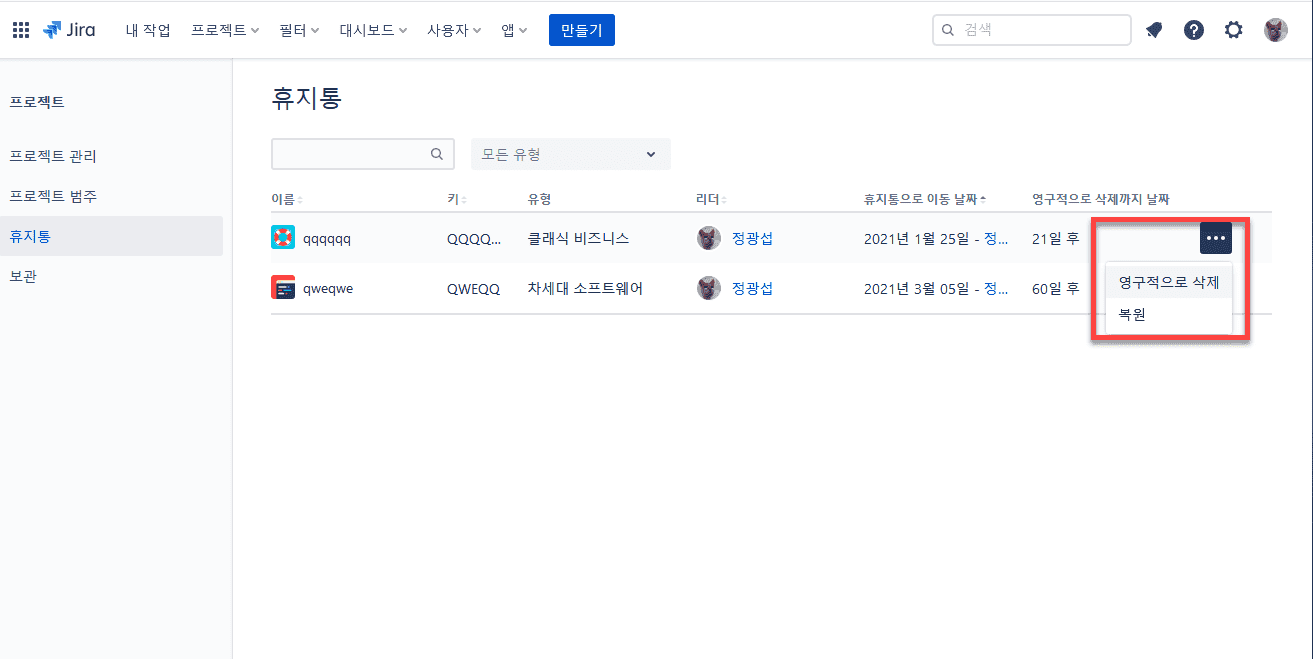1313x659 pixels.
Task: Sort by the 리더 column header
Action: click(711, 199)
